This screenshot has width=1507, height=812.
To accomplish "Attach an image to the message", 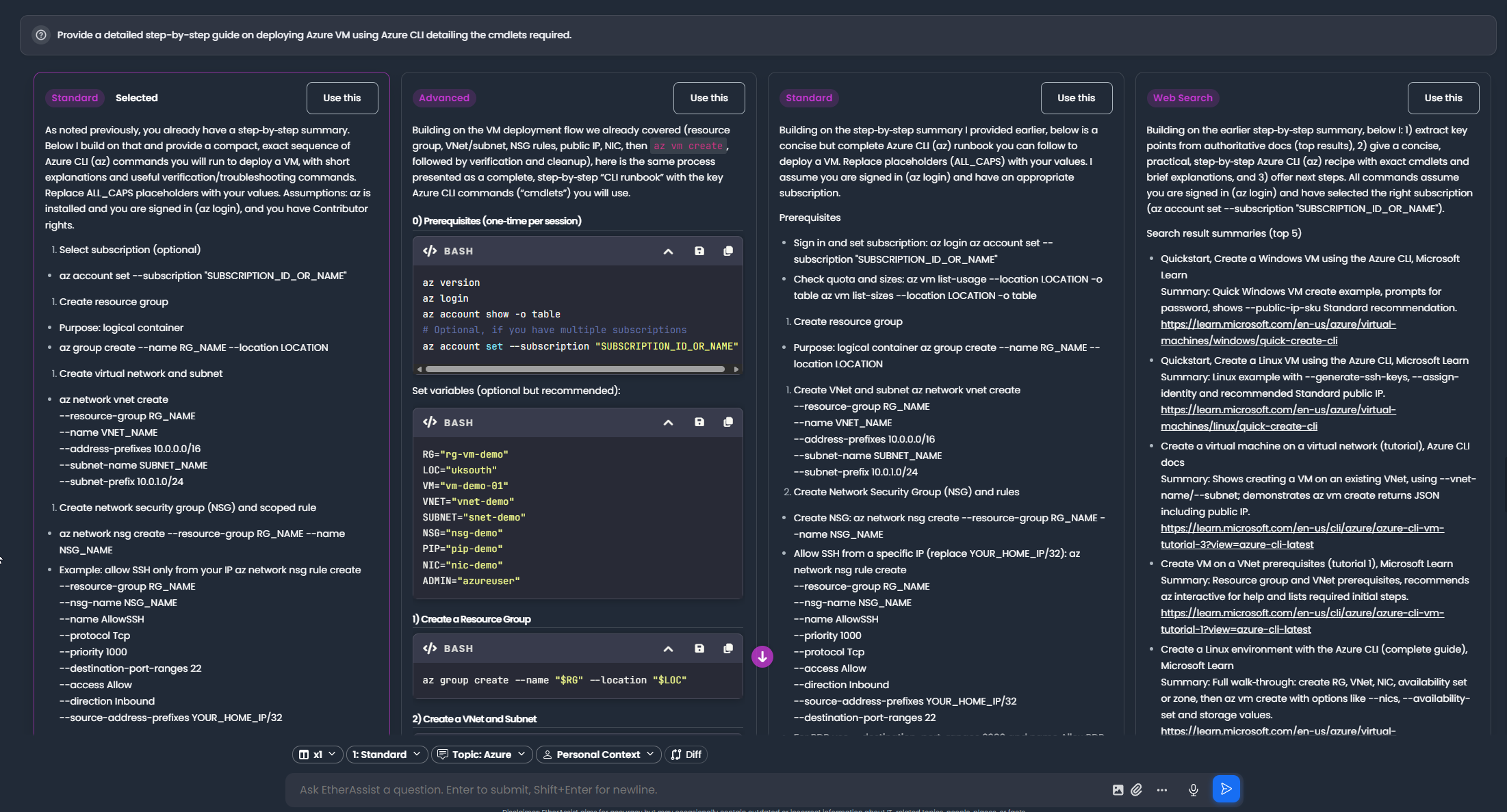I will tap(1118, 789).
